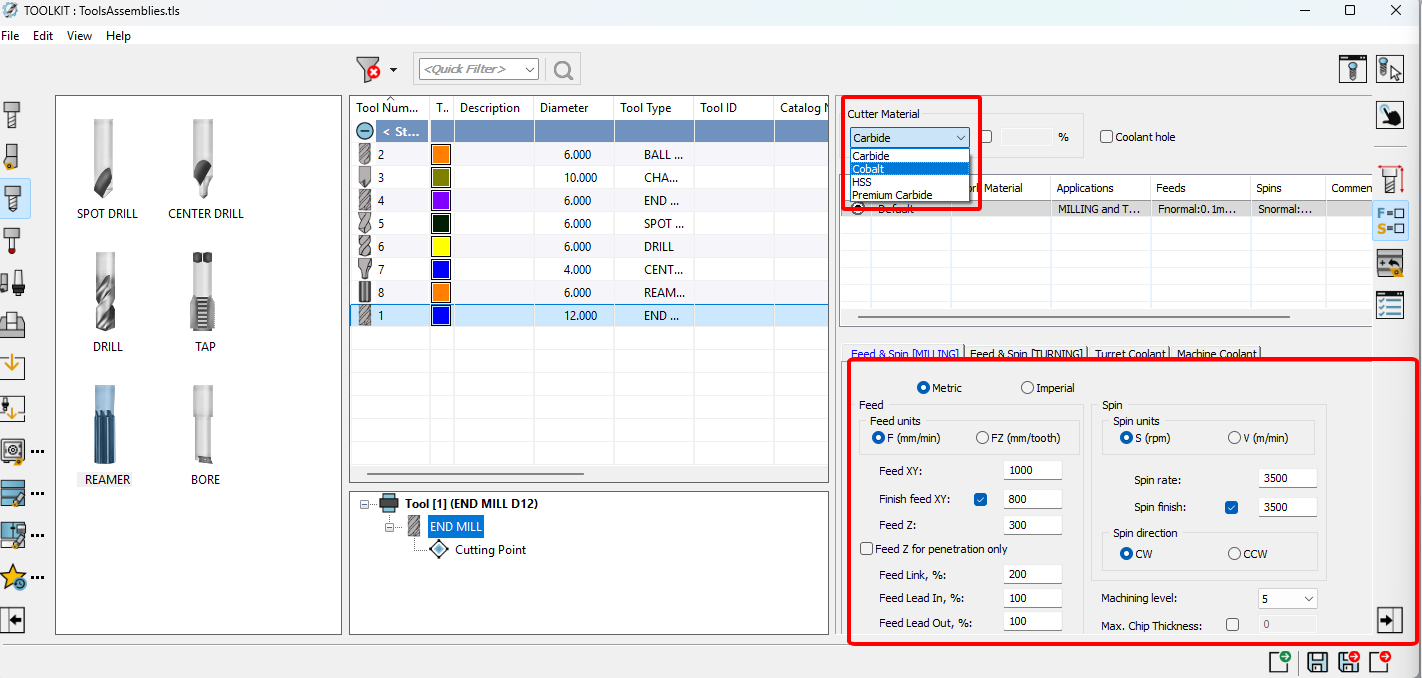Screen dimensions: 1422x678
Task: Click the yellow color swatch of tool 6
Action: point(440,246)
